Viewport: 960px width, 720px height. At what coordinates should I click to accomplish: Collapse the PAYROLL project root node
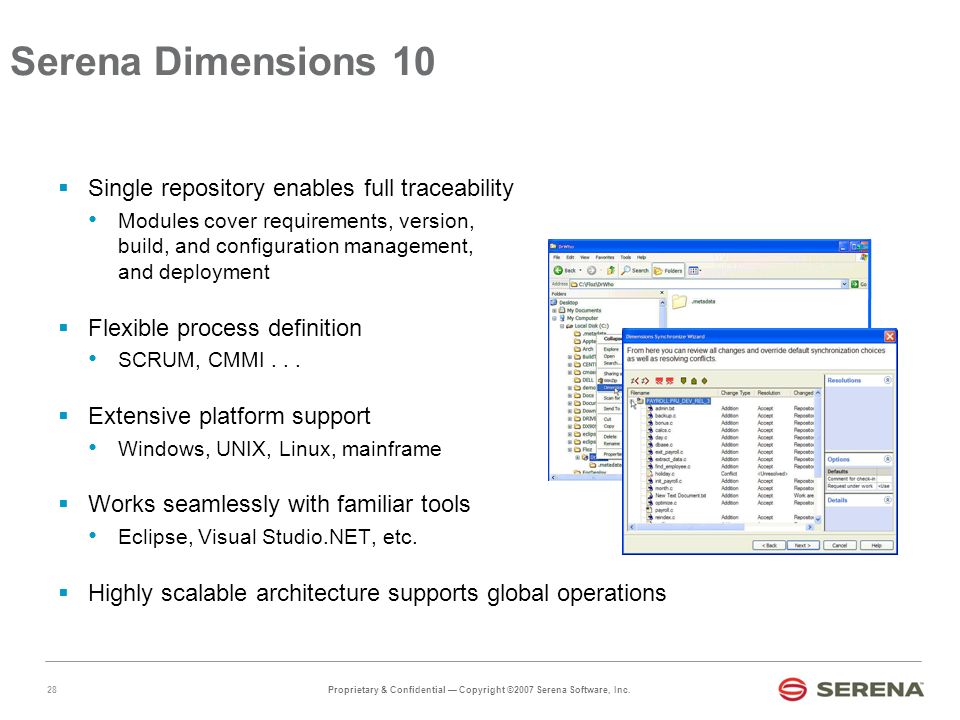point(632,401)
